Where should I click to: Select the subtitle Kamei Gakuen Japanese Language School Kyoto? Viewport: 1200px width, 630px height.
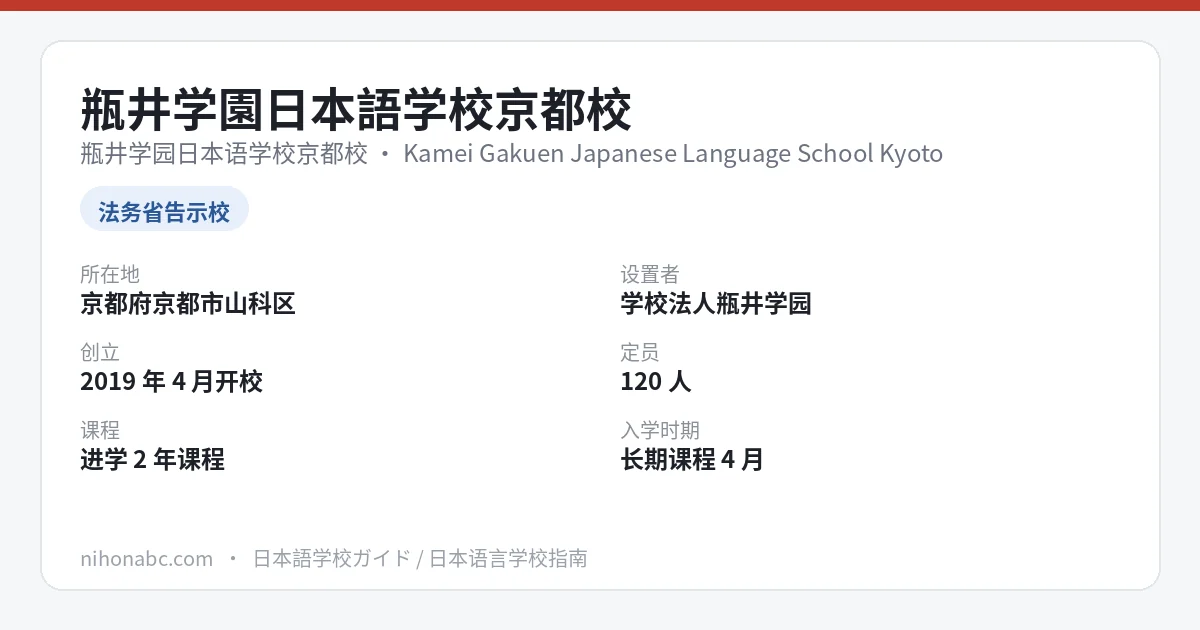click(673, 154)
